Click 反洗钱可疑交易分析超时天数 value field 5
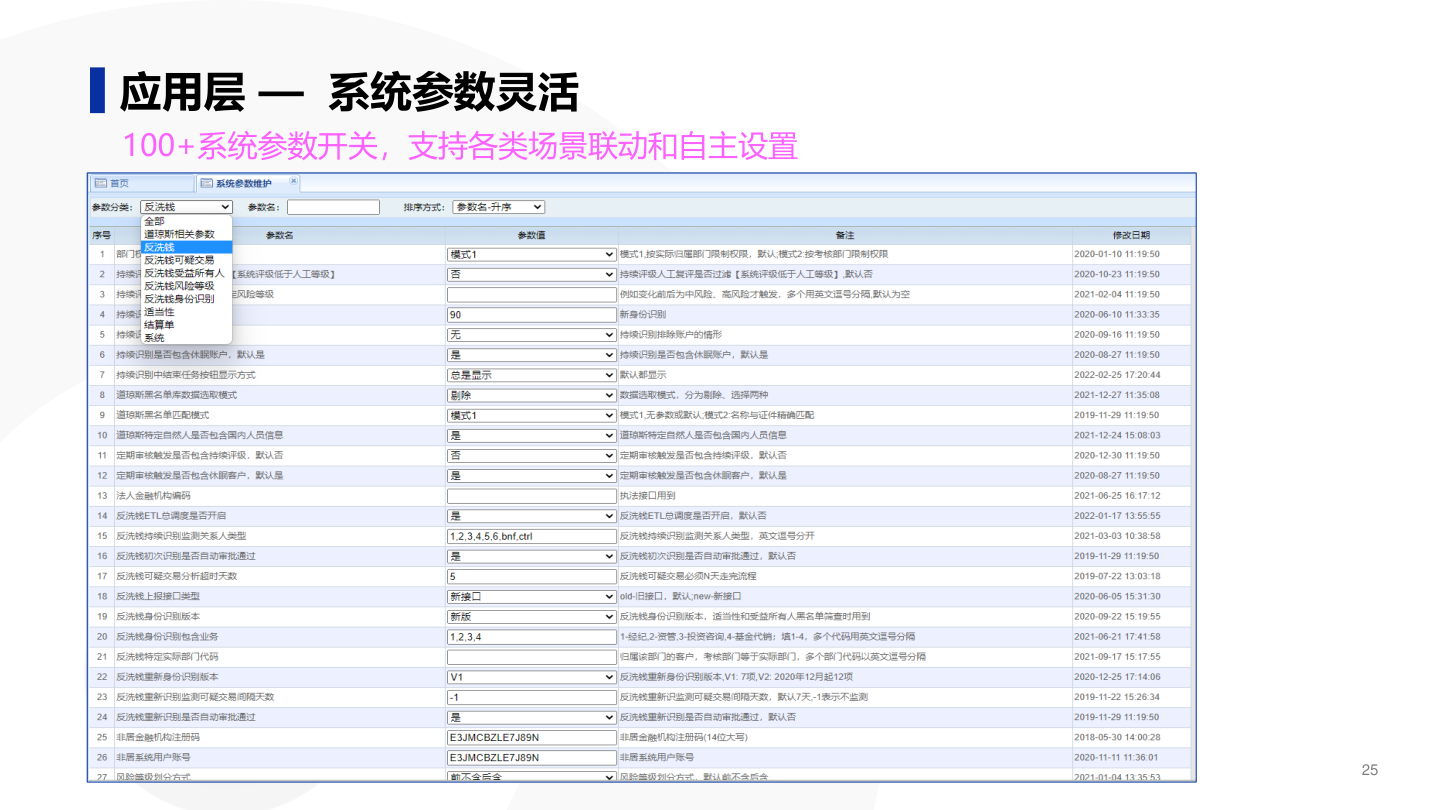This screenshot has width=1440, height=810. 531,576
